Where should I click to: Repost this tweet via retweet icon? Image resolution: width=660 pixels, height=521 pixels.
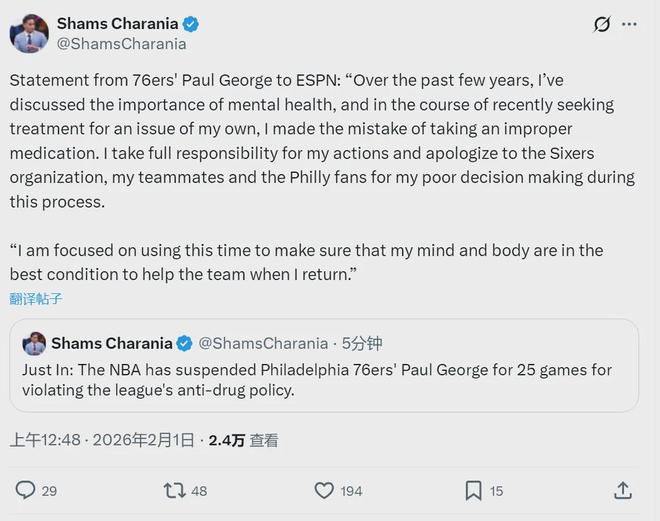(173, 490)
